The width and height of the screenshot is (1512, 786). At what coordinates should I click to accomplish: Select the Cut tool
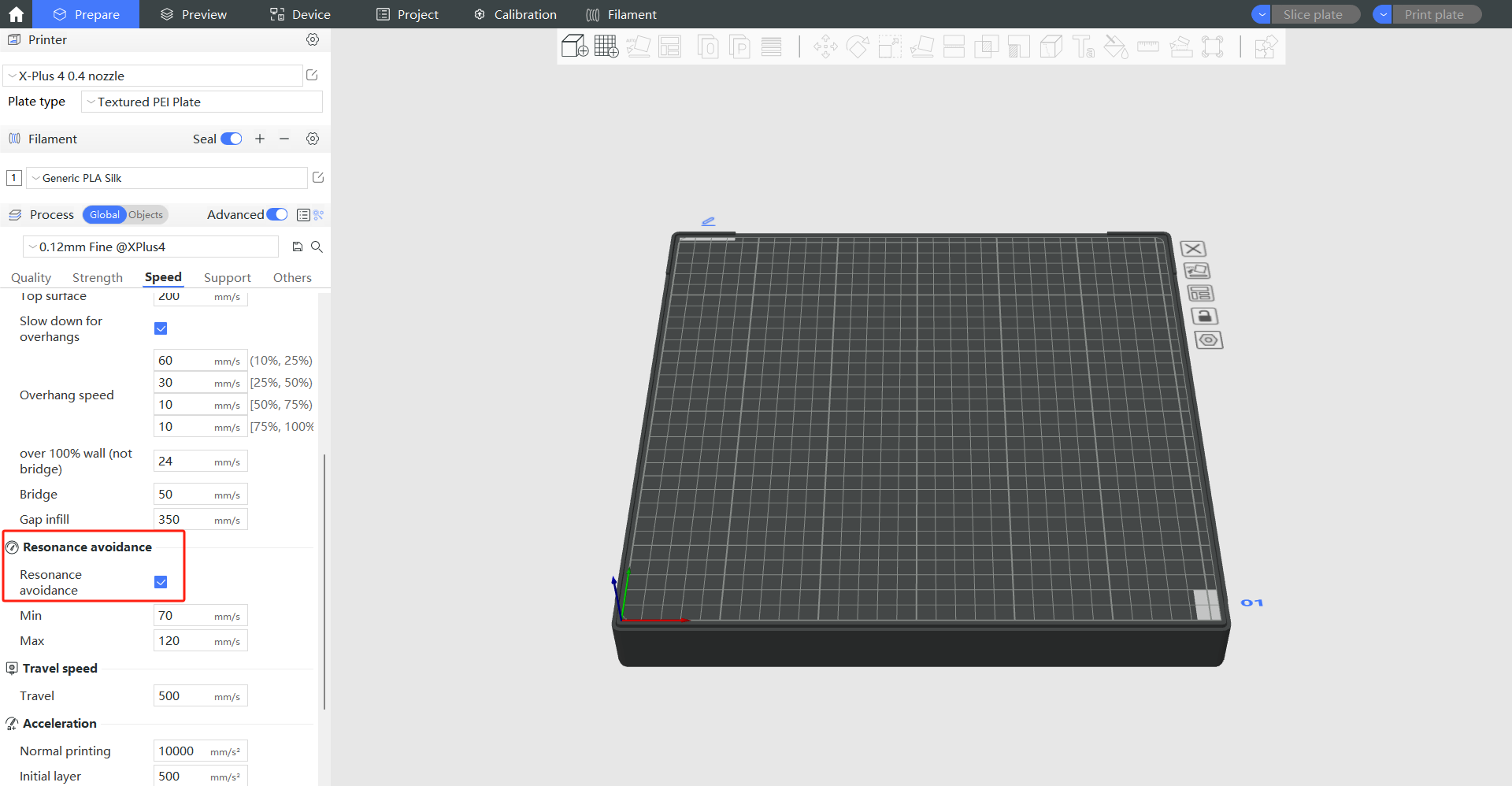tap(954, 46)
